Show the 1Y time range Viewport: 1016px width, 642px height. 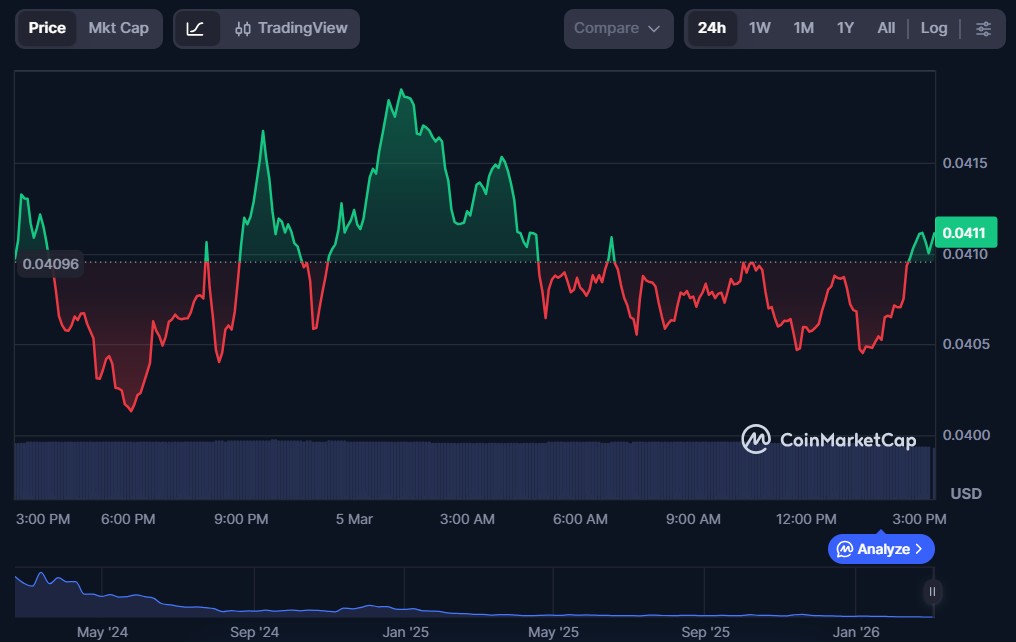click(845, 28)
